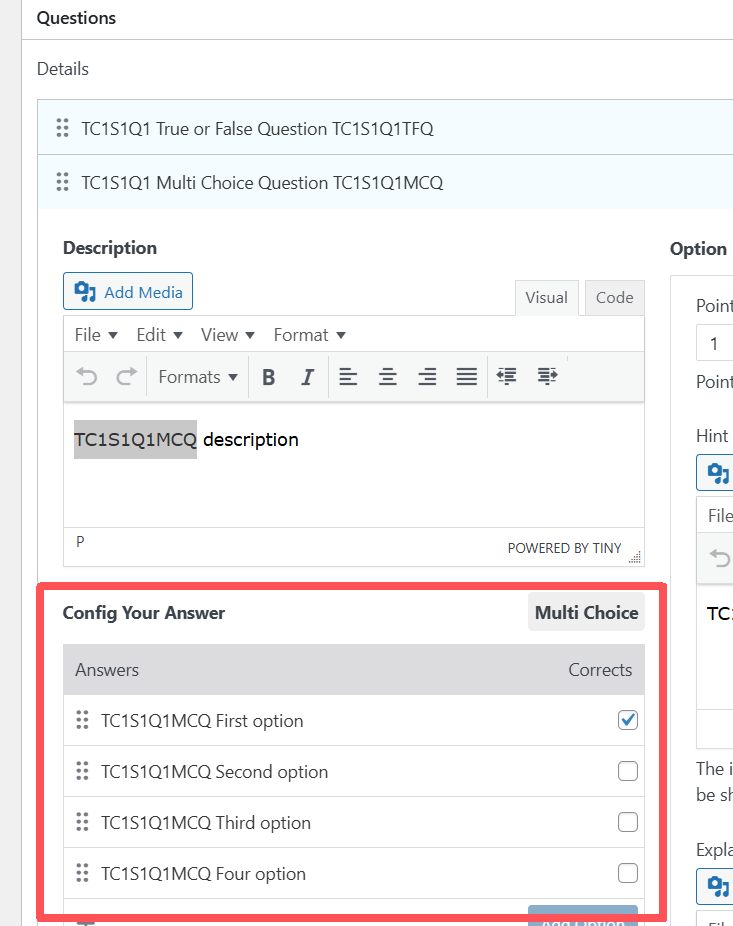
Task: Open the File menu in editor
Action: click(x=96, y=335)
